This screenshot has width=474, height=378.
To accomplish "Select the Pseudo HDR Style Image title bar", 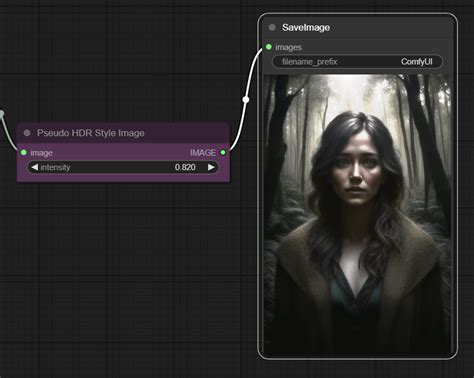I will pyautogui.click(x=123, y=133).
